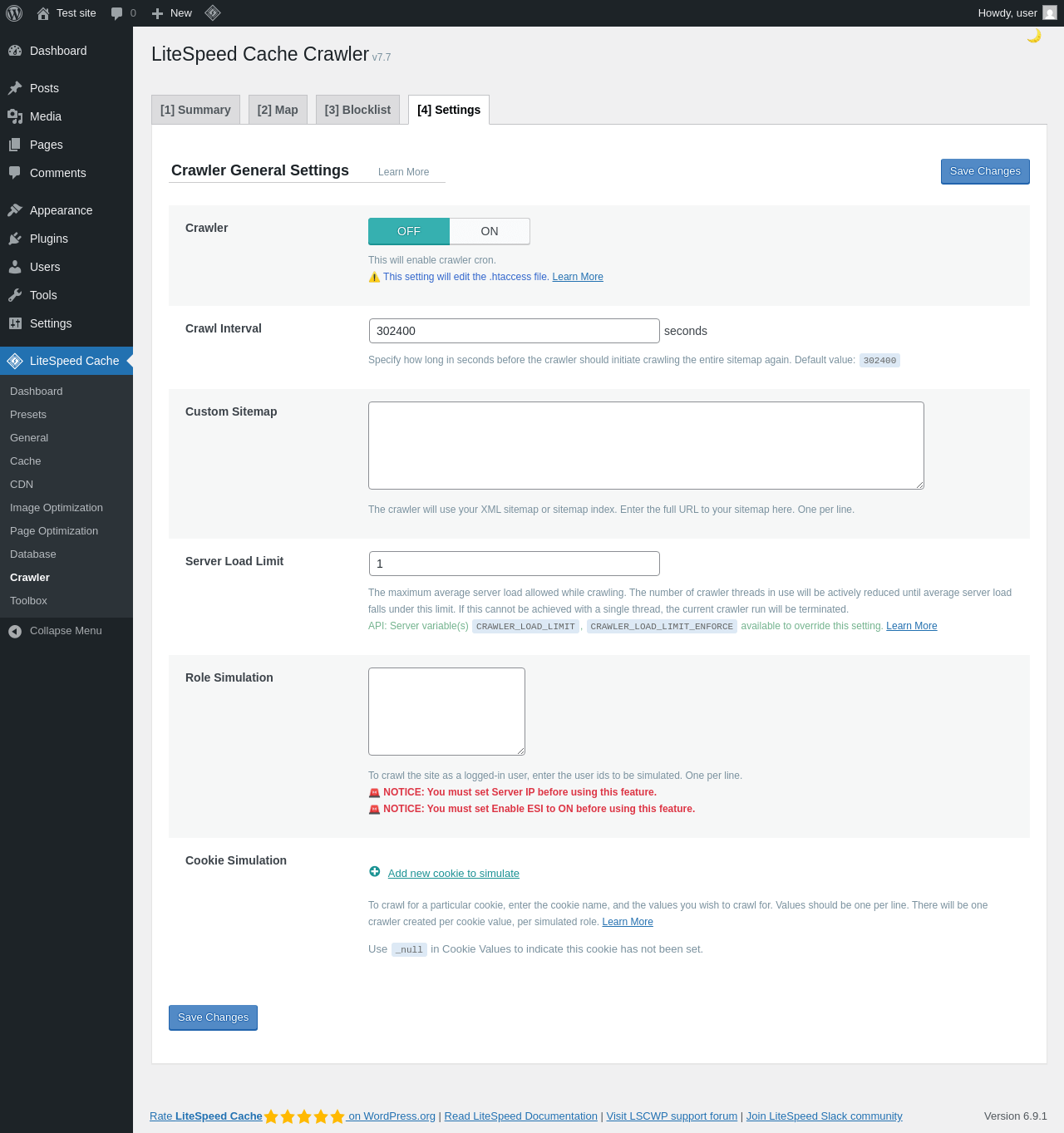Screen dimensions: 1064x1133
Task: Click the Settings sliders icon in sidebar
Action: point(15,323)
